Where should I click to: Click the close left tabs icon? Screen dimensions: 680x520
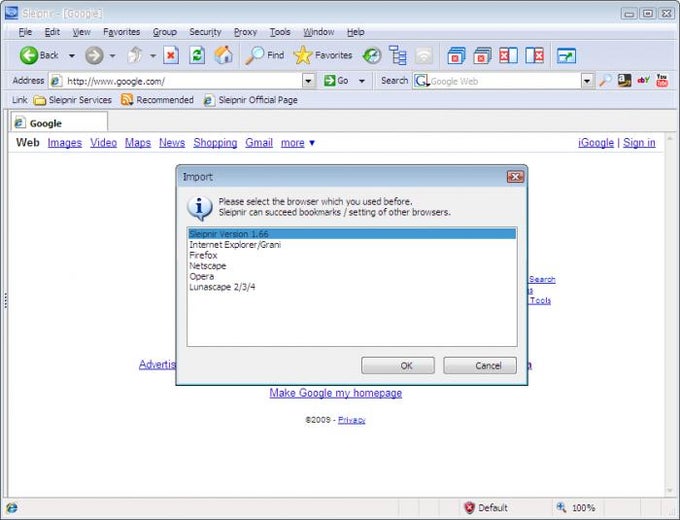(508, 56)
